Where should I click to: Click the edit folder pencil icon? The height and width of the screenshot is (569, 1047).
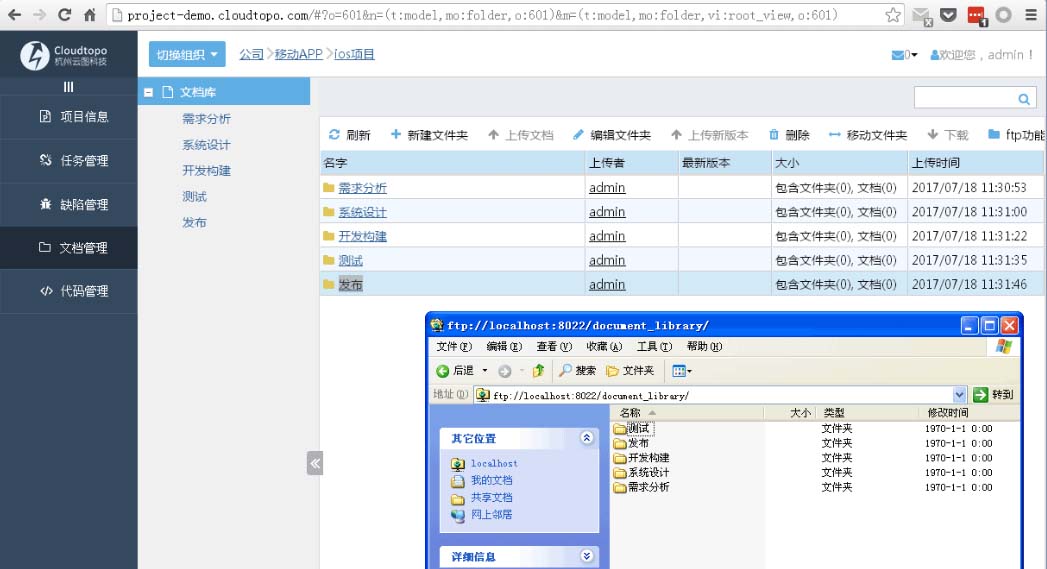[578, 135]
